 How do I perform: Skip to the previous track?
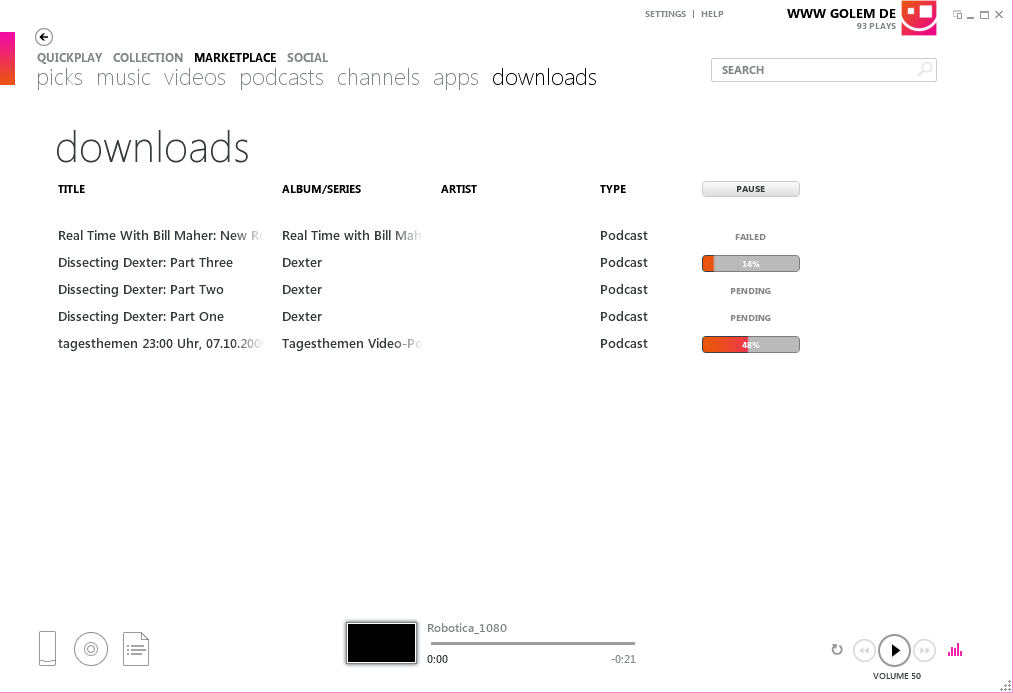(x=864, y=650)
